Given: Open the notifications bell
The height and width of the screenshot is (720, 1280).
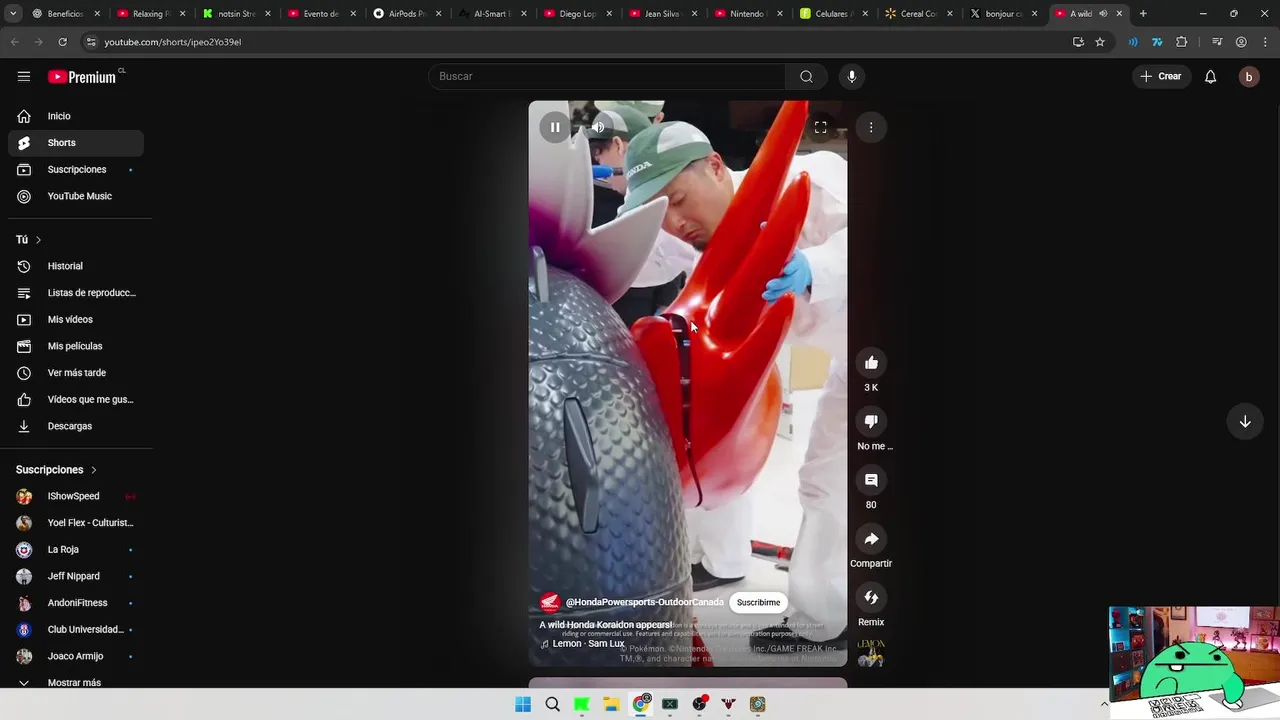Looking at the screenshot, I should pyautogui.click(x=1210, y=76).
